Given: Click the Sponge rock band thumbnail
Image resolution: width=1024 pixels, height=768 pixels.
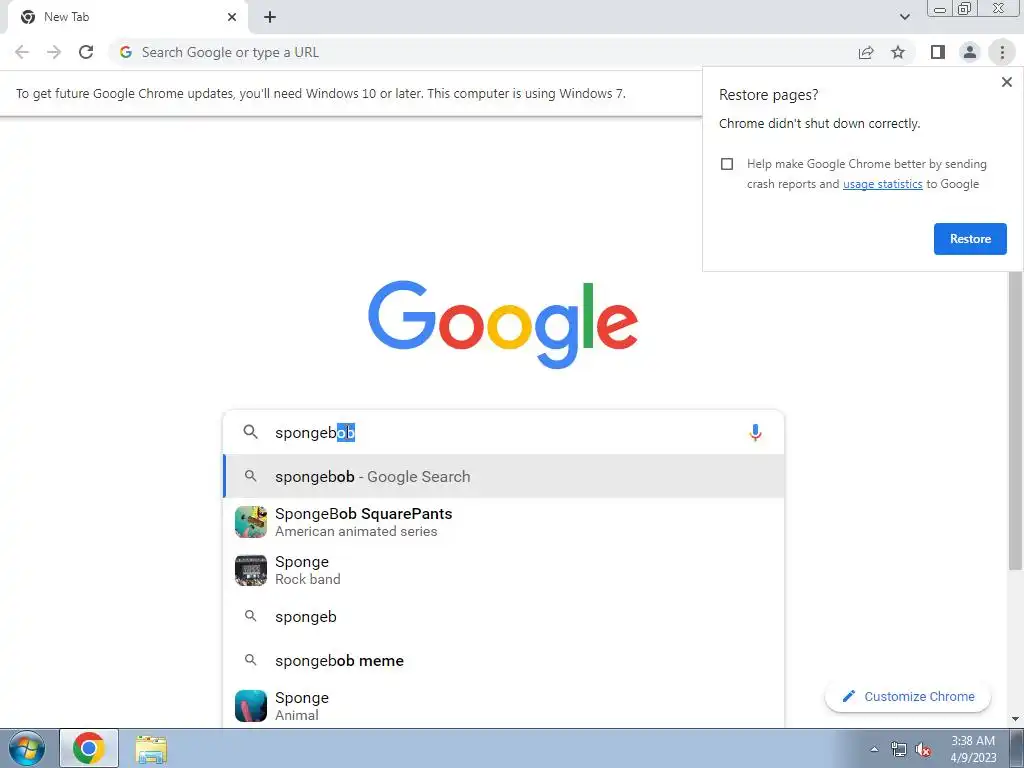Looking at the screenshot, I should point(251,570).
